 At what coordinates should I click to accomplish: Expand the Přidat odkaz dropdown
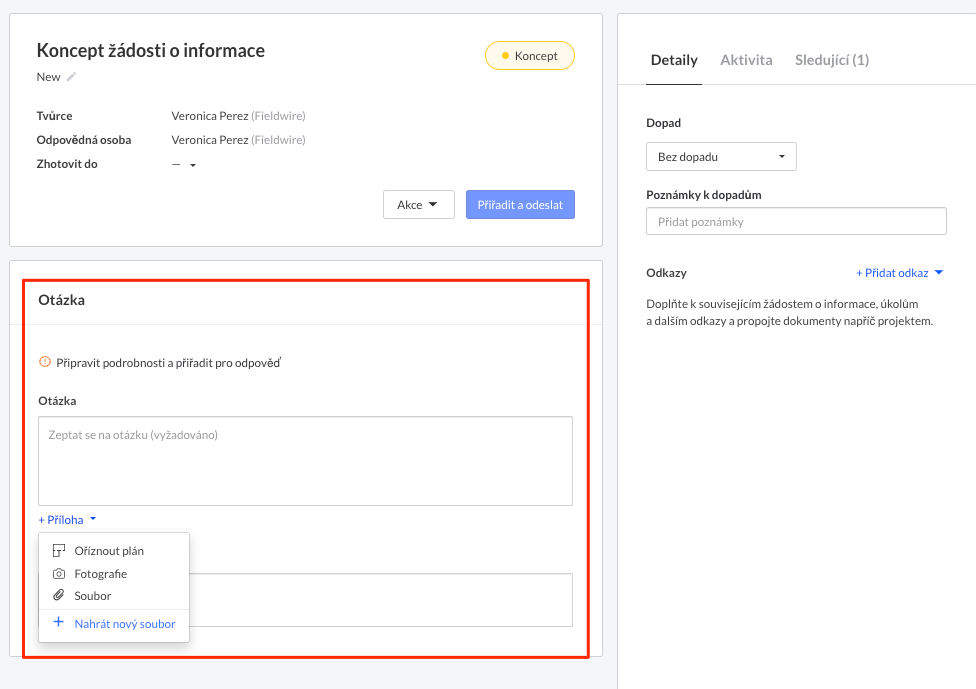coord(899,273)
